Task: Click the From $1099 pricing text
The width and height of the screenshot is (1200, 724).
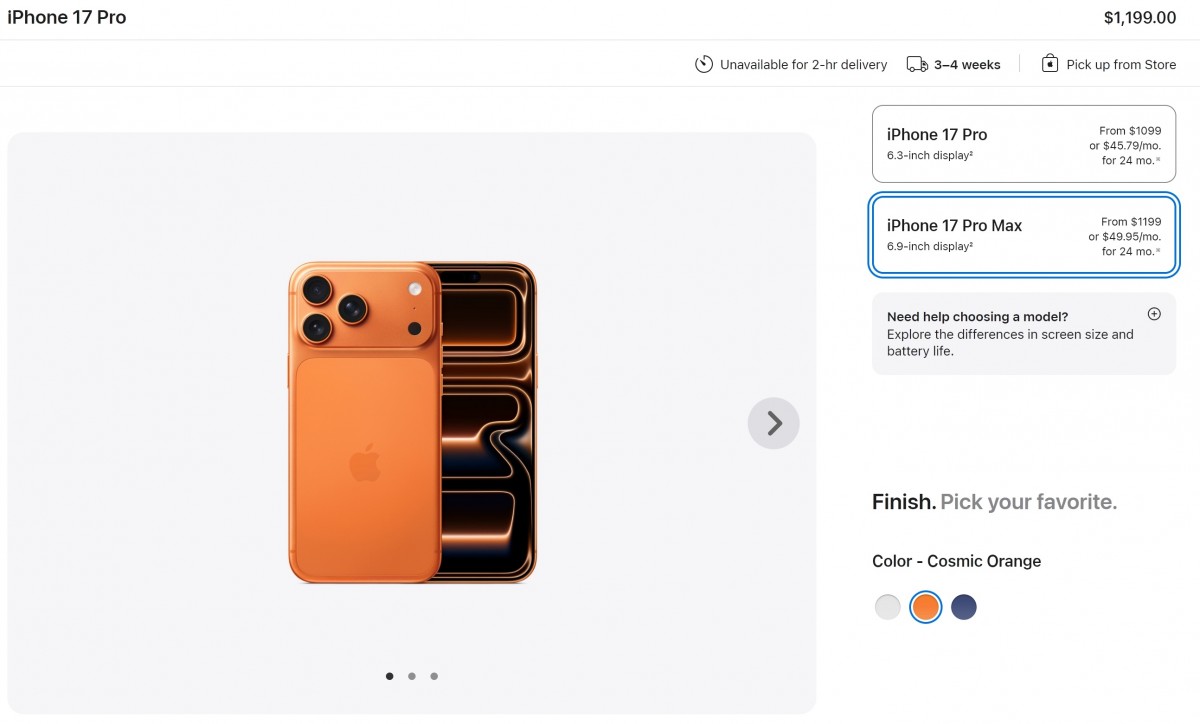Action: pyautogui.click(x=1131, y=130)
